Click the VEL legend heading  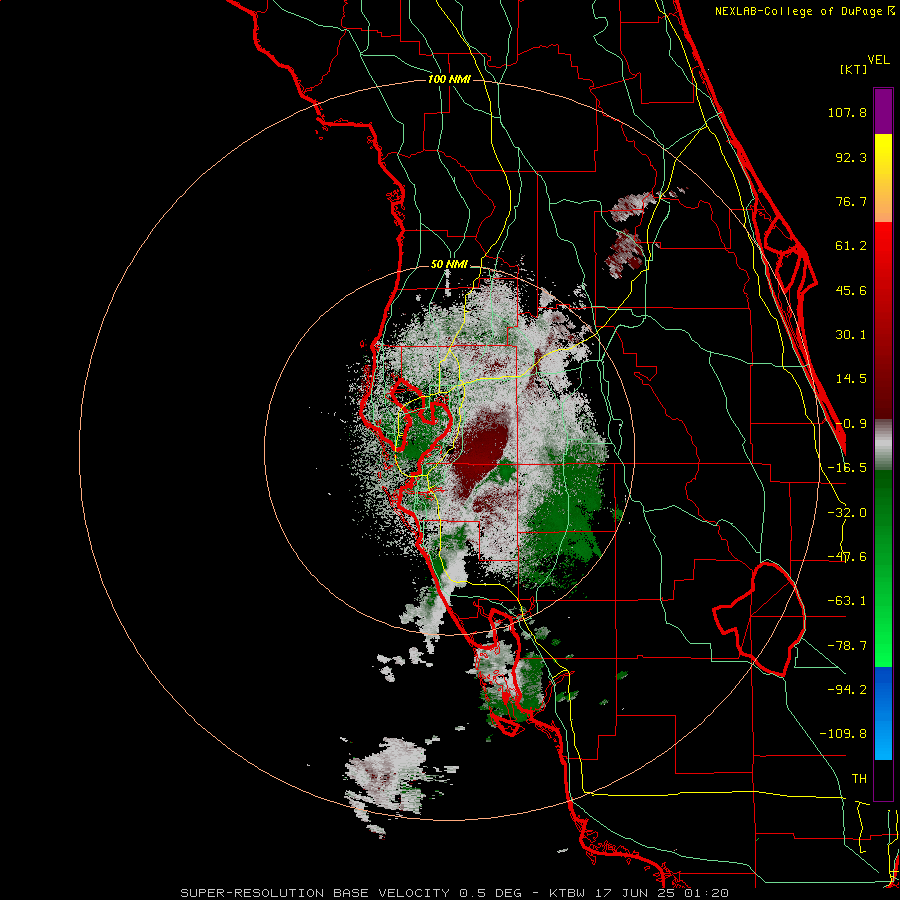pyautogui.click(x=879, y=60)
